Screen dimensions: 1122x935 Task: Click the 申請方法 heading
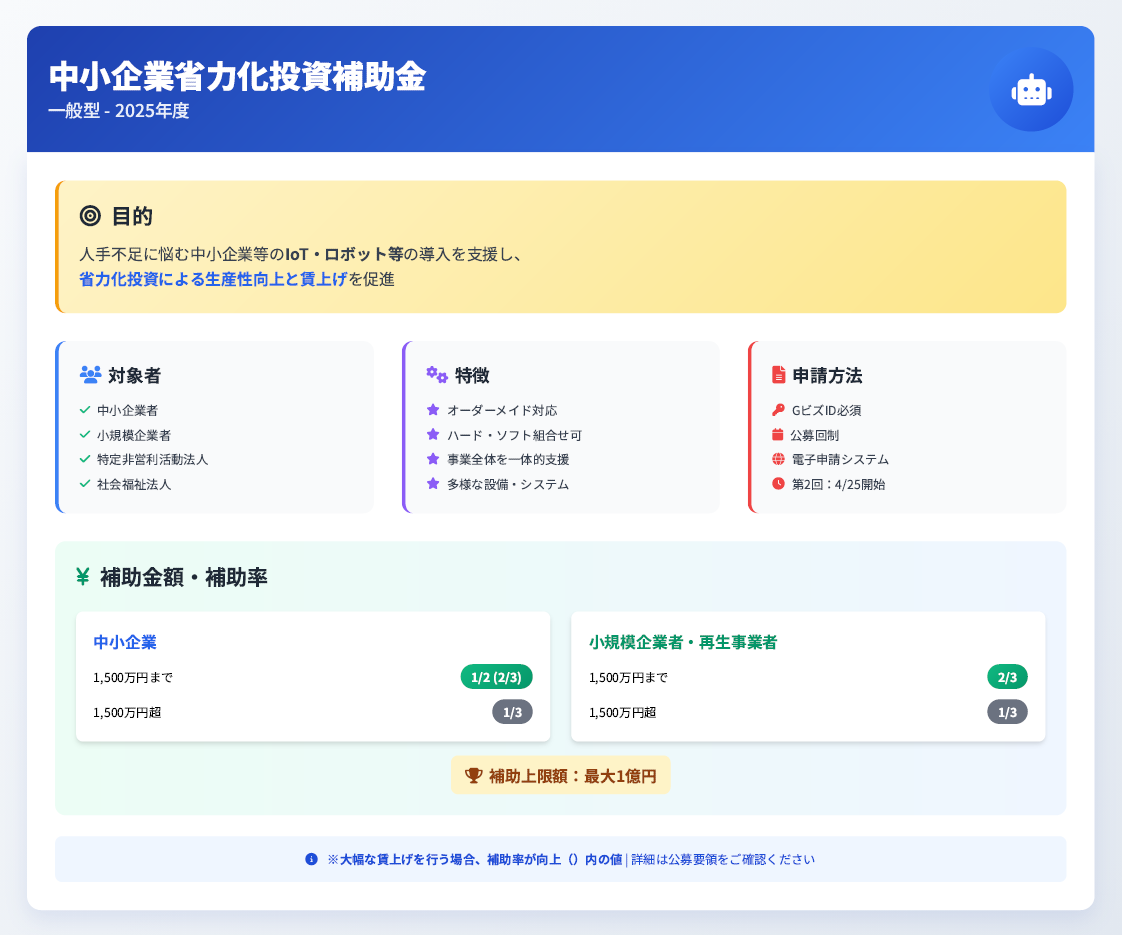827,375
